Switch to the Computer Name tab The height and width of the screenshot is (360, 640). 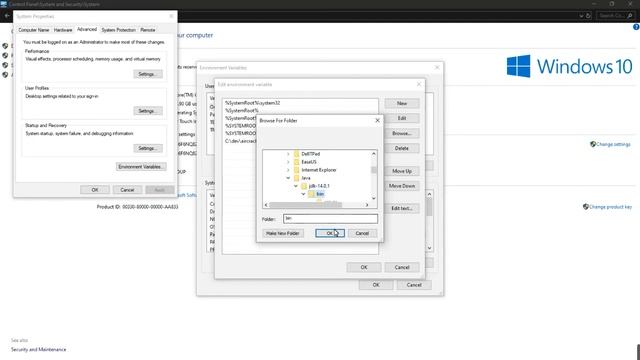click(x=33, y=30)
